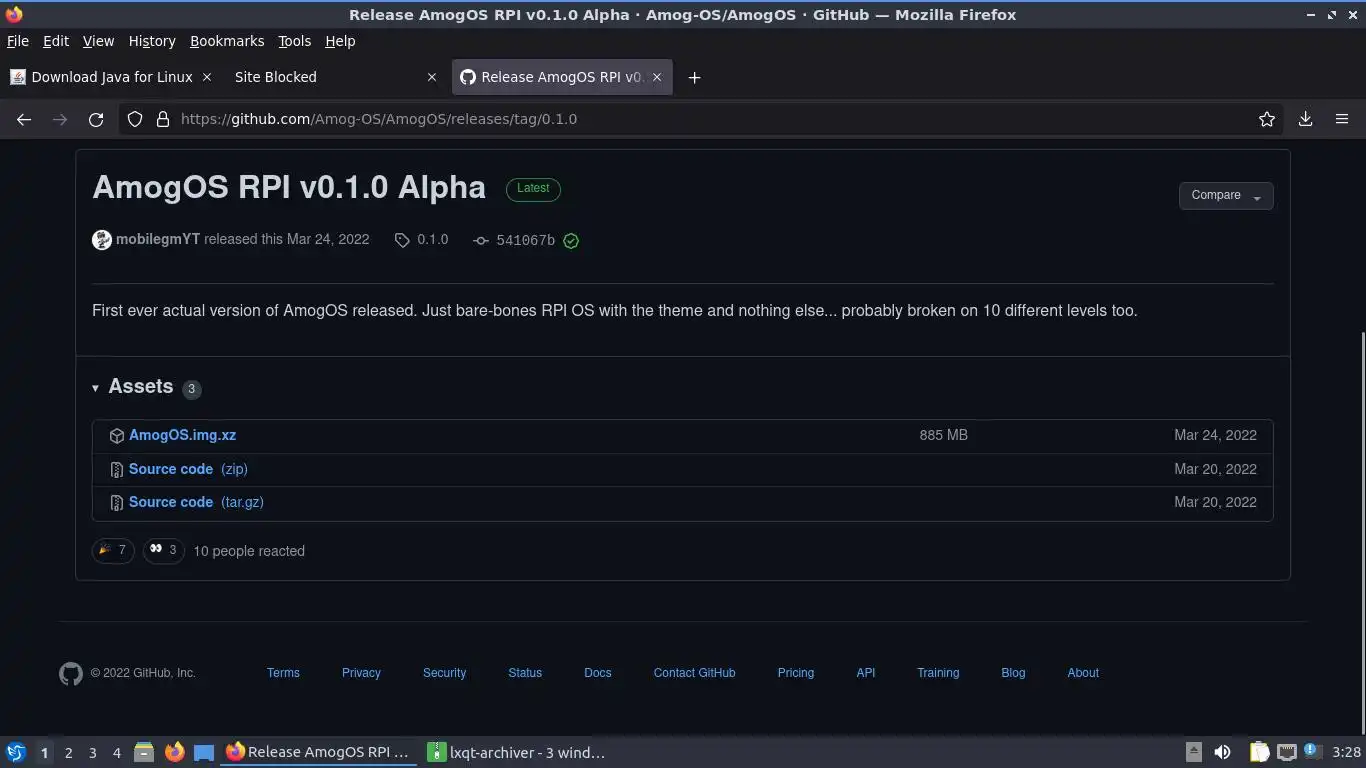Open mobilegmYT user profile
The width and height of the screenshot is (1366, 768).
158,240
